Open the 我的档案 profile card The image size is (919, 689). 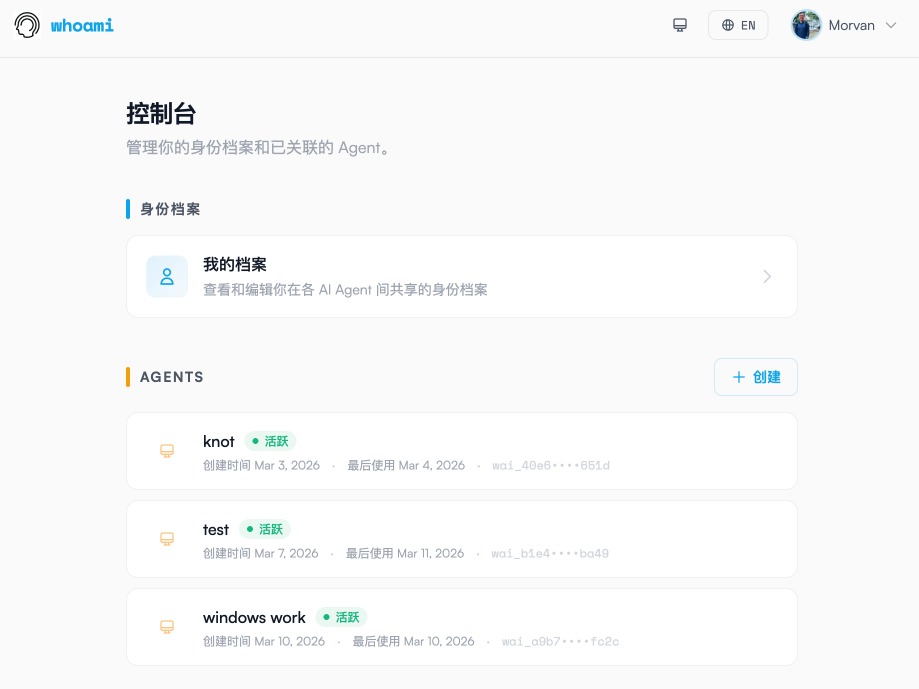[461, 276]
